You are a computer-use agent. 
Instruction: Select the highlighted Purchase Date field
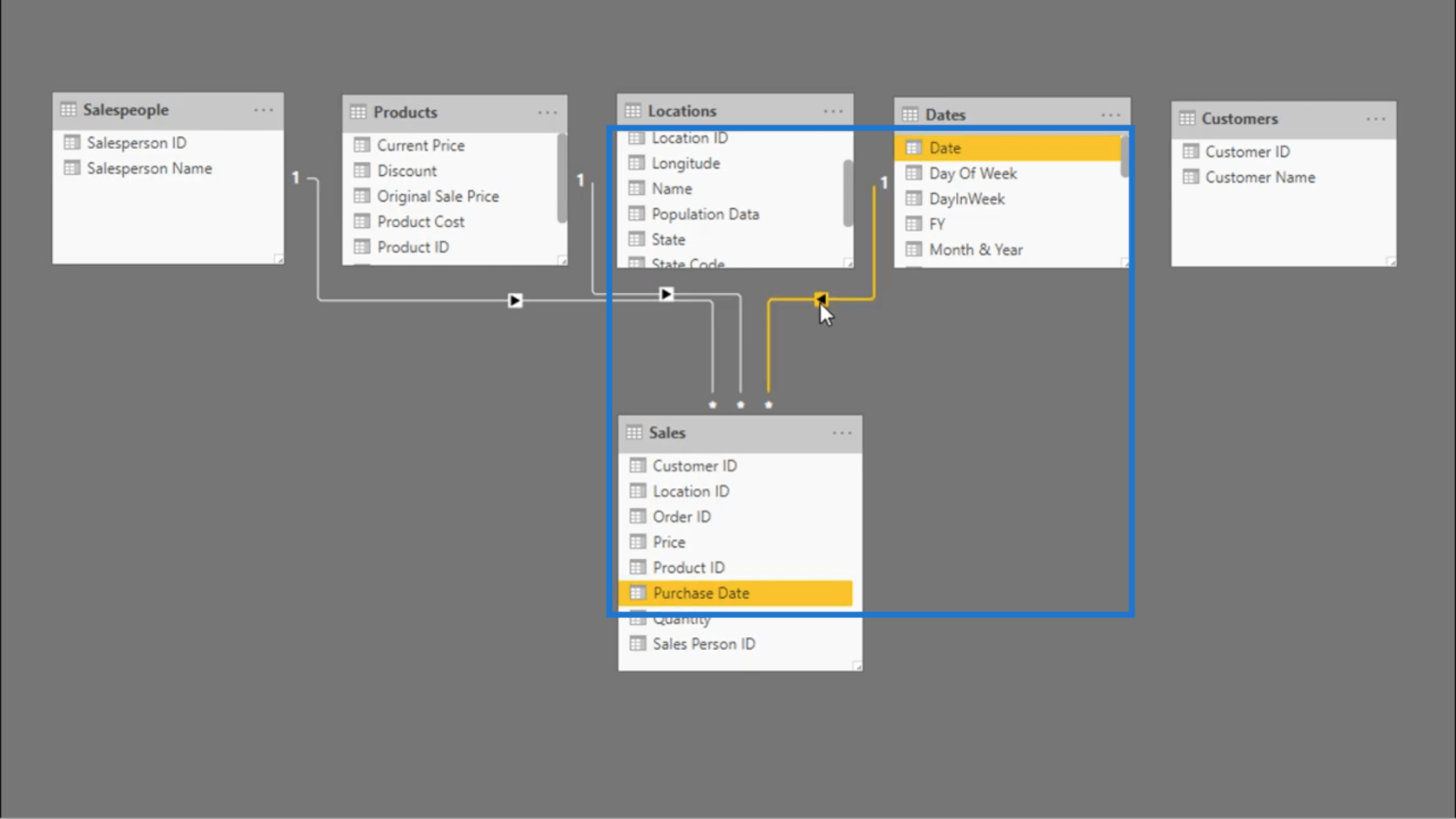click(736, 593)
